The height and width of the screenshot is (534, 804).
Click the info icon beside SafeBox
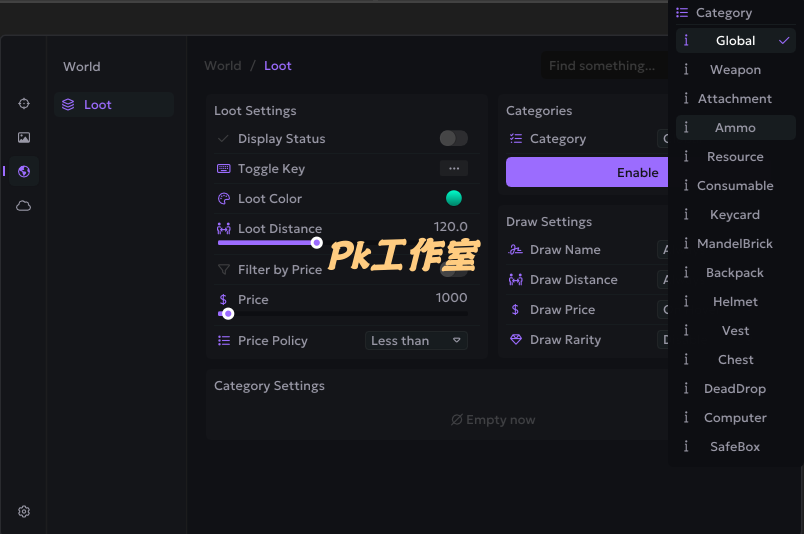pos(686,446)
